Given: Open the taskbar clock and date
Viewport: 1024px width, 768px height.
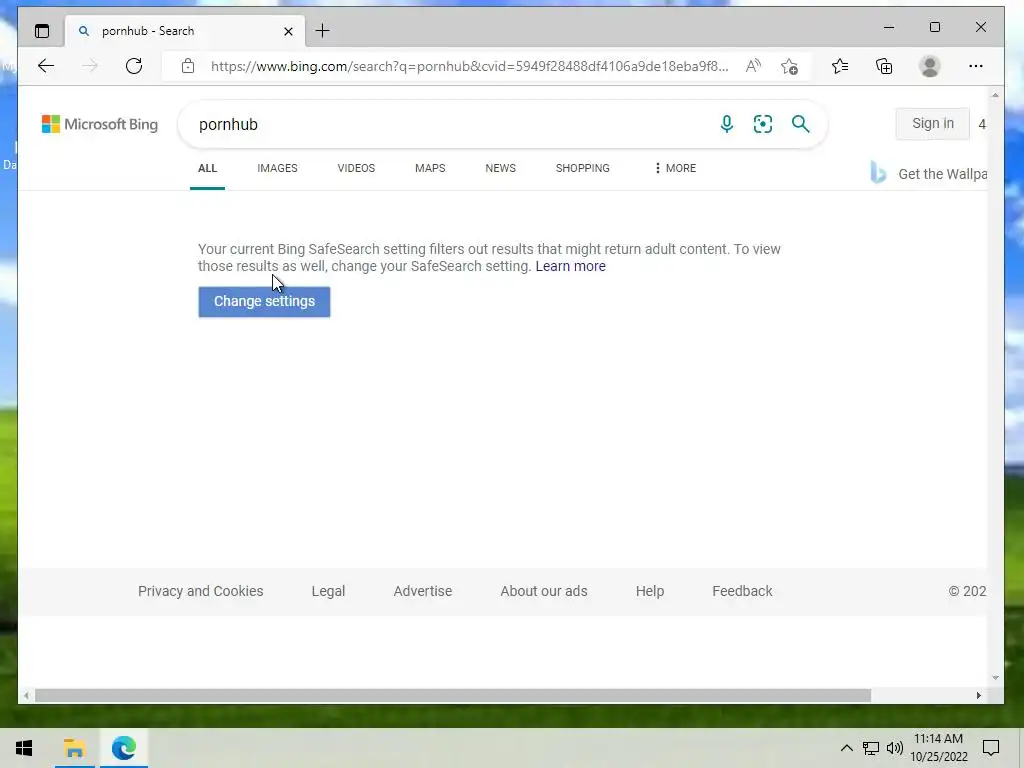Looking at the screenshot, I should click(x=939, y=748).
